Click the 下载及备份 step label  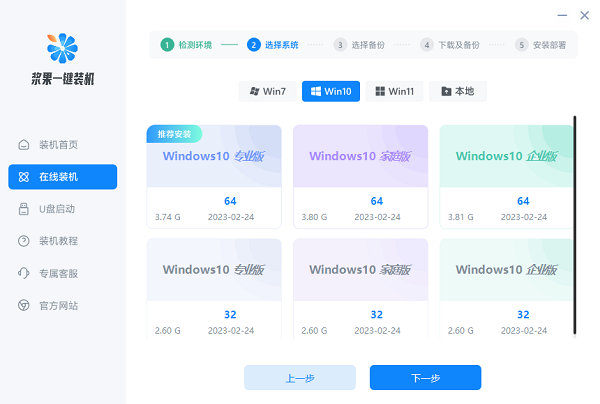459,45
